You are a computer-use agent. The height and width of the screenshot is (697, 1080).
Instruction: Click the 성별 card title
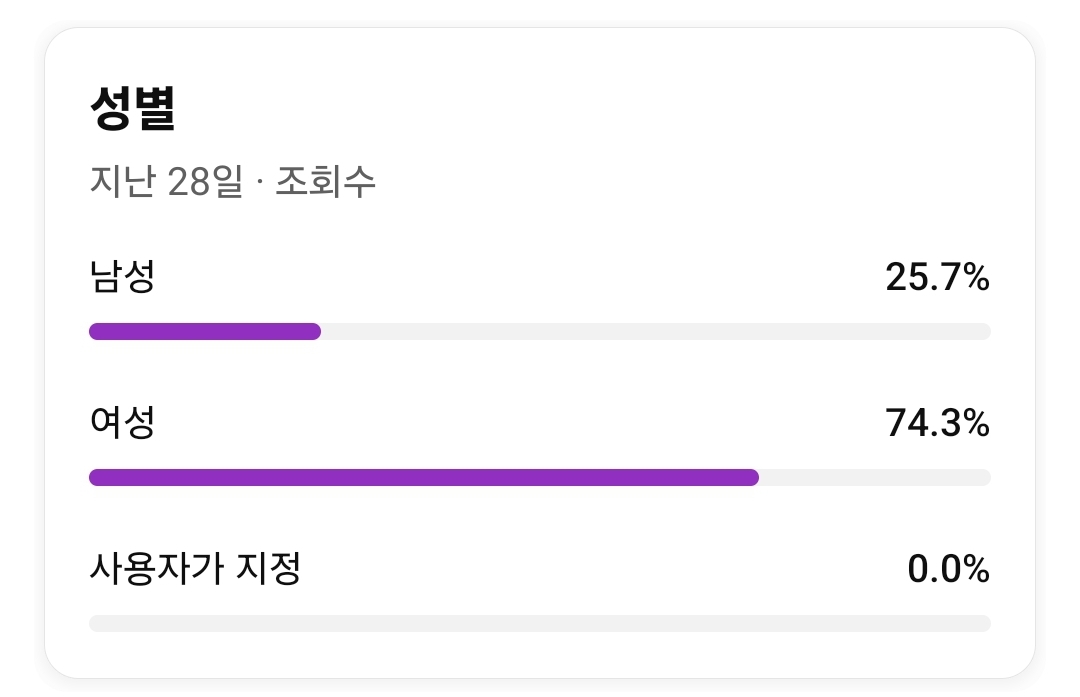tap(132, 110)
